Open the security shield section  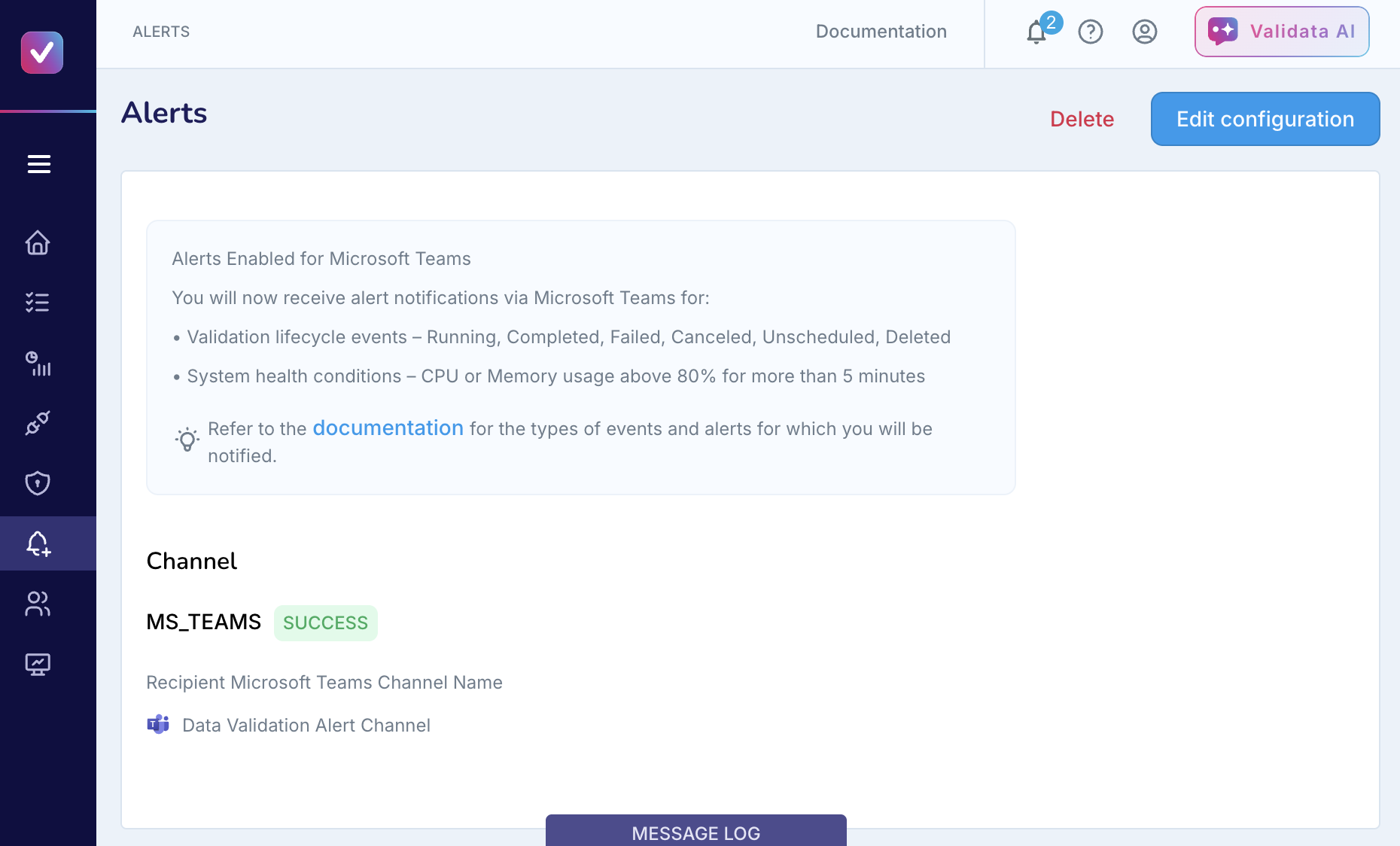(37, 483)
